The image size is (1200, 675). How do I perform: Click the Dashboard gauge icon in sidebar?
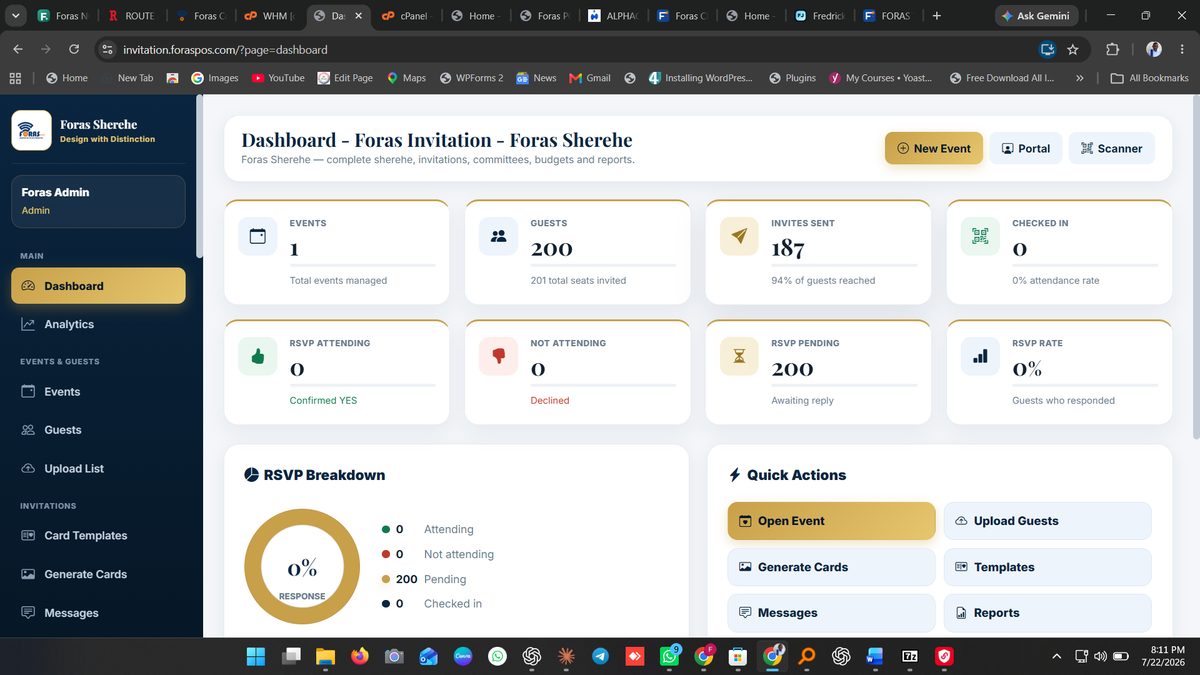pyautogui.click(x=28, y=286)
